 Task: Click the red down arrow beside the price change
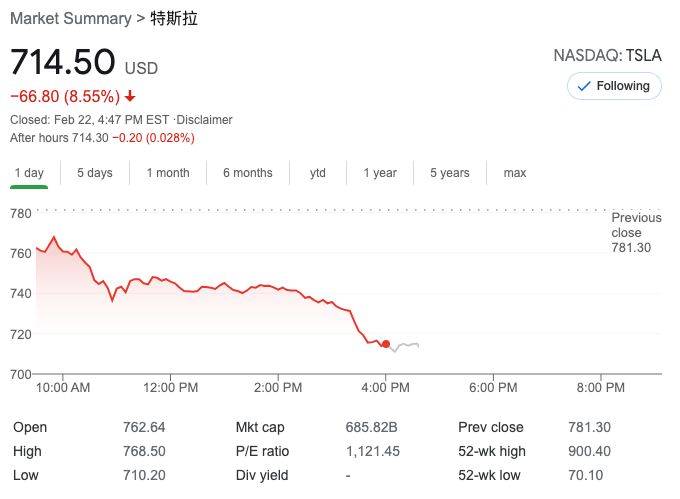[130, 97]
